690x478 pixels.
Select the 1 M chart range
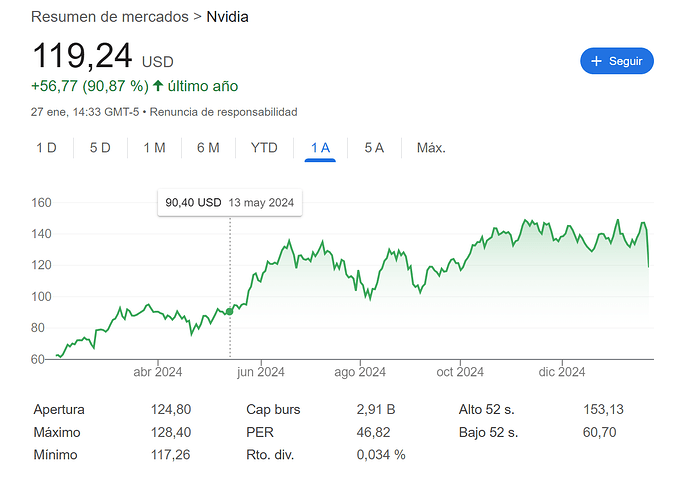[154, 148]
